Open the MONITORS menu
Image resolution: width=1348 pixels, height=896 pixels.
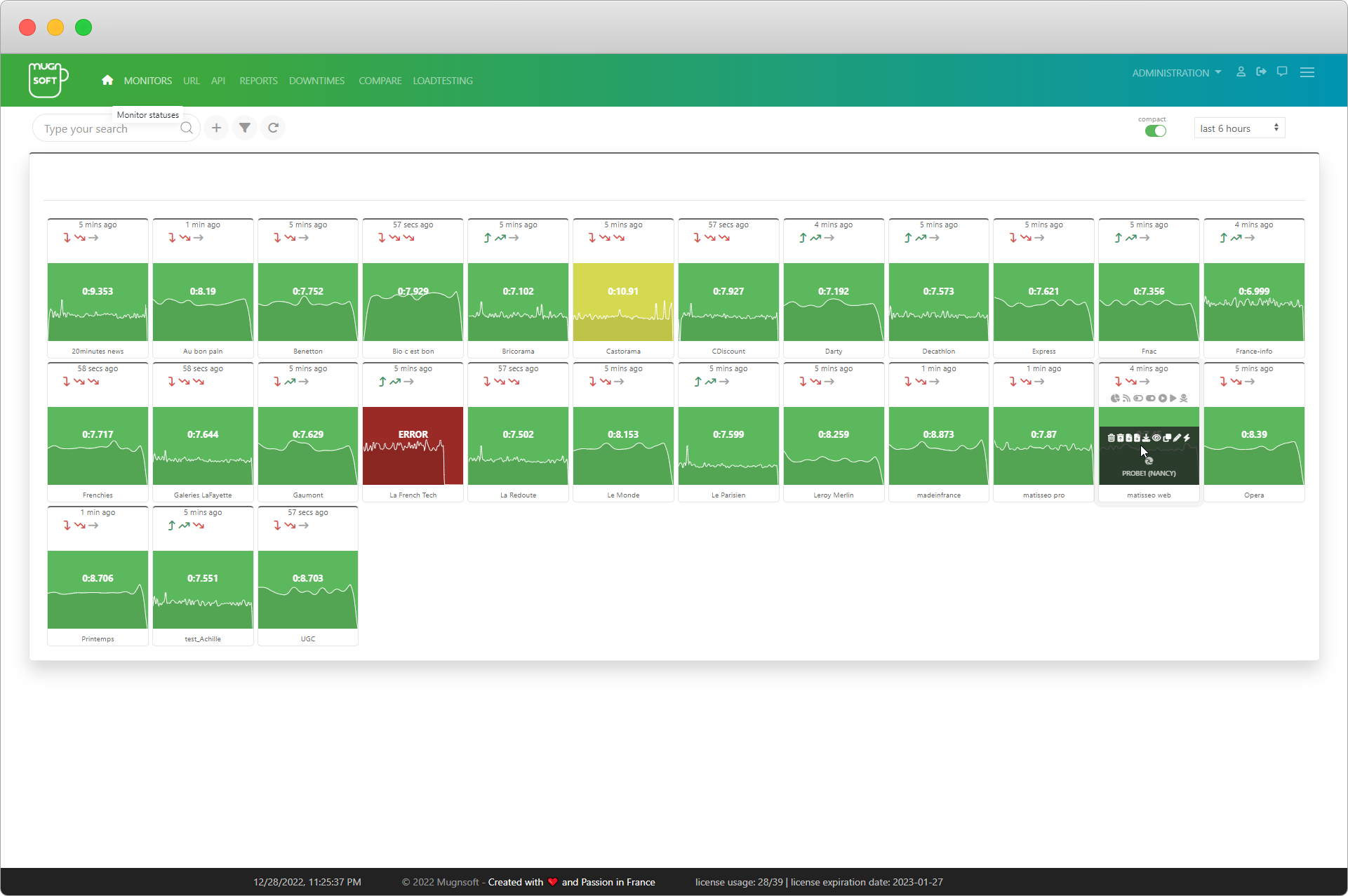pos(148,81)
